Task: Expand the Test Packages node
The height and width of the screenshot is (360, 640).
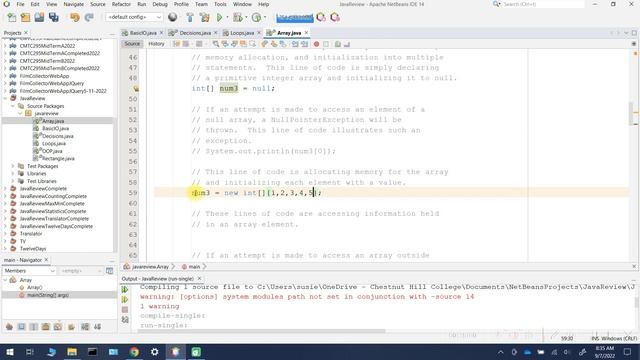Action: click(x=13, y=166)
